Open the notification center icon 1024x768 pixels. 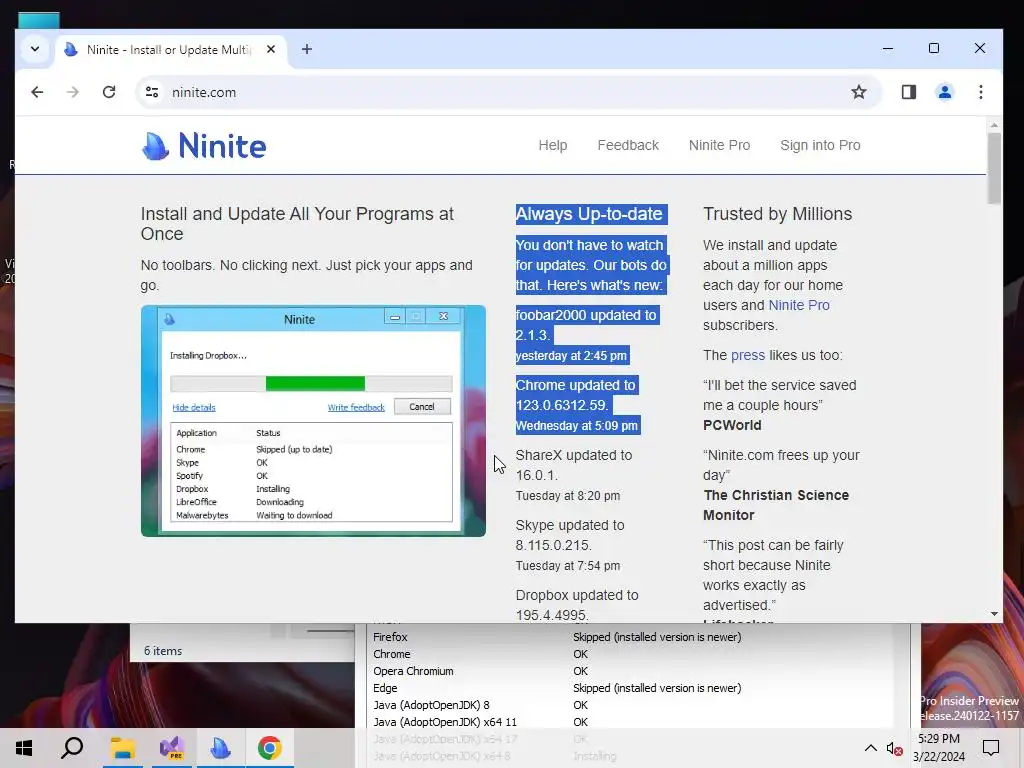(x=991, y=748)
